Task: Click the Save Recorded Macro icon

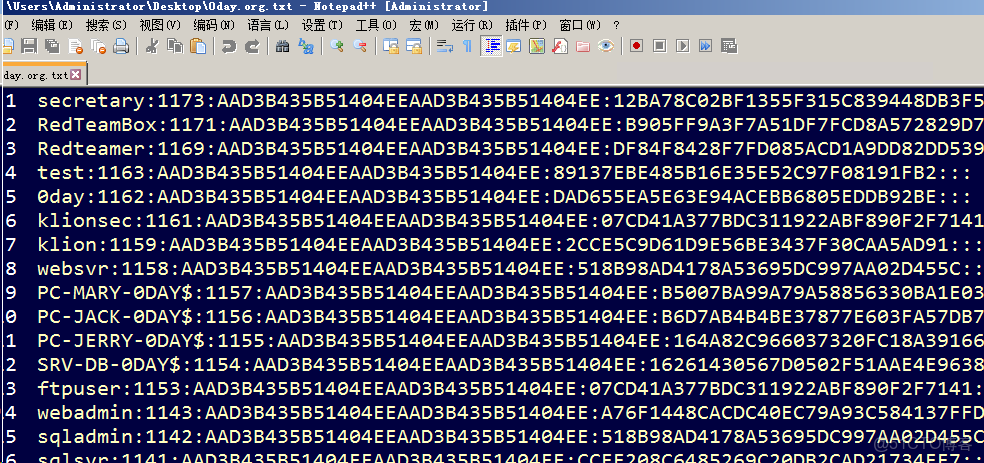Action: tap(729, 46)
